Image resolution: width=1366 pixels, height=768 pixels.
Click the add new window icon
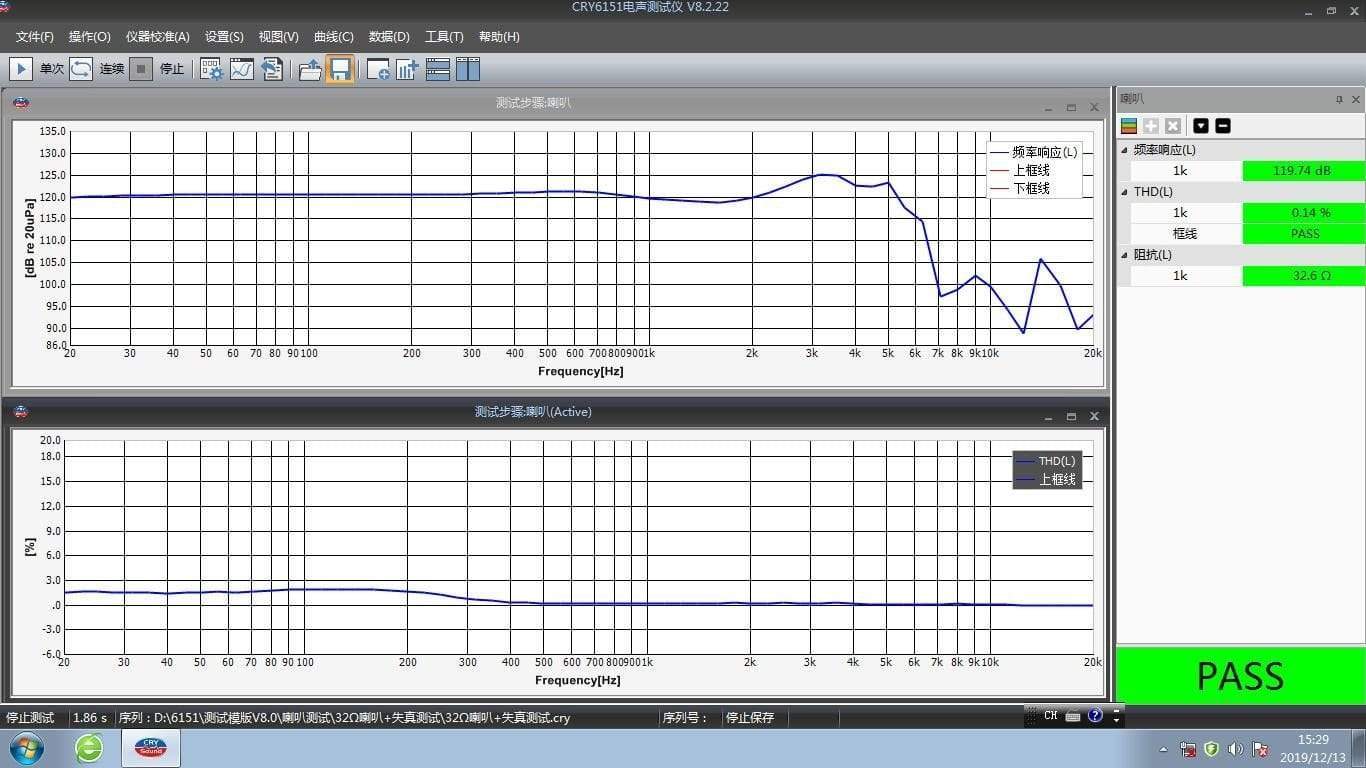pos(378,69)
